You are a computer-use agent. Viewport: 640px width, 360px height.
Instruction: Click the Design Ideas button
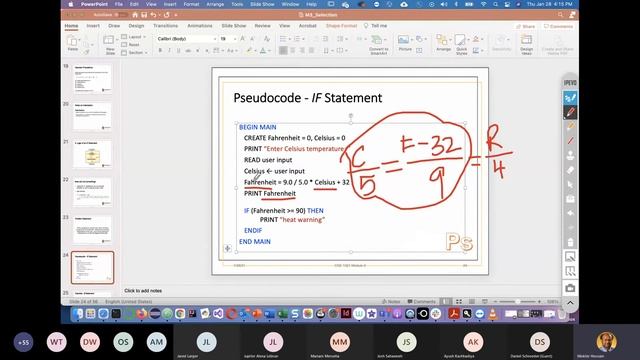(x=526, y=44)
